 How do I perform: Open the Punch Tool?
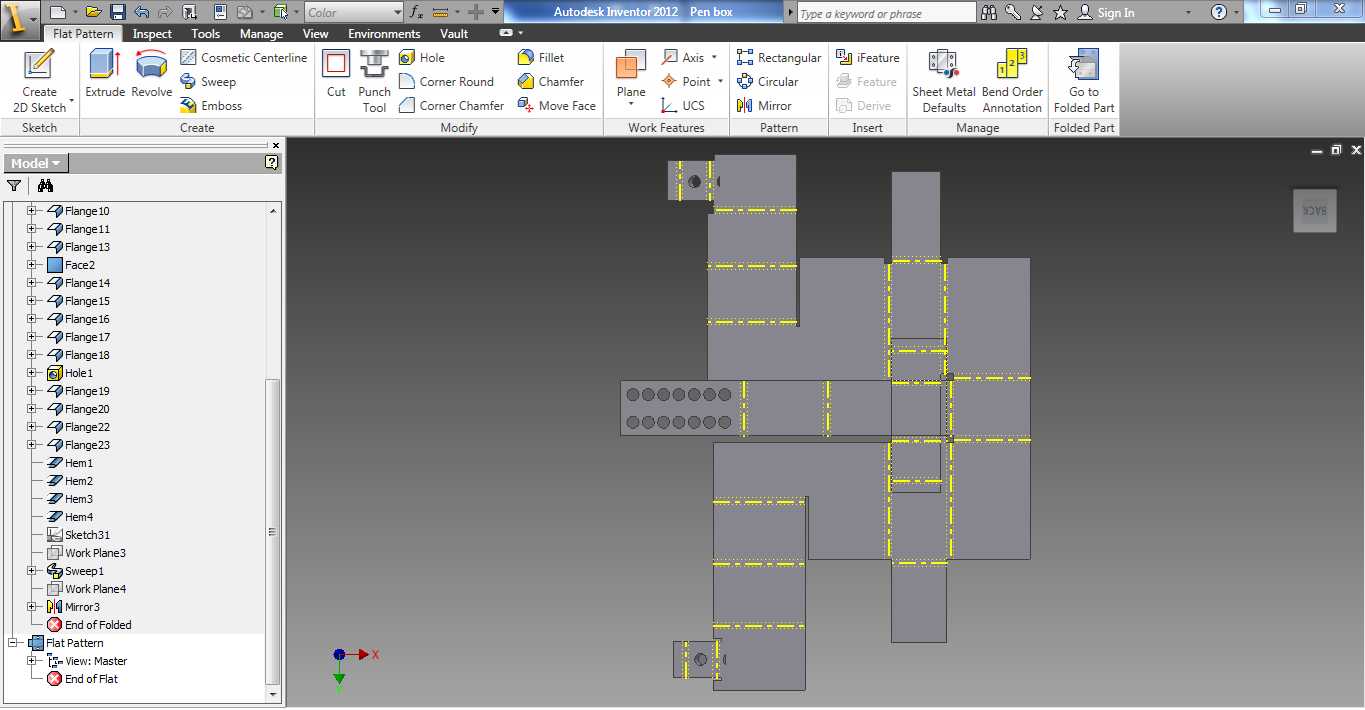[374, 80]
